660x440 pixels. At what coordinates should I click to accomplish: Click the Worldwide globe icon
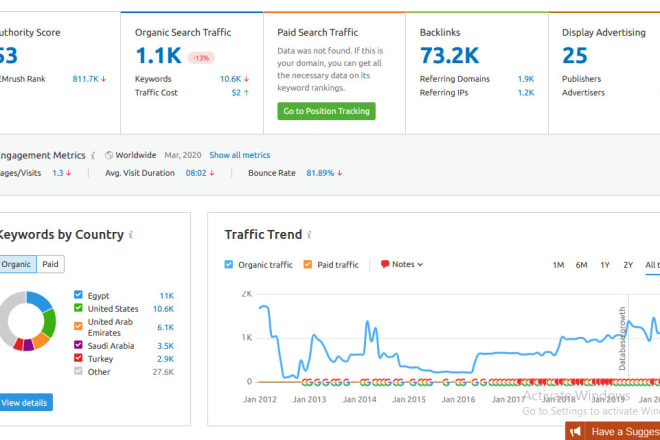click(x=109, y=155)
